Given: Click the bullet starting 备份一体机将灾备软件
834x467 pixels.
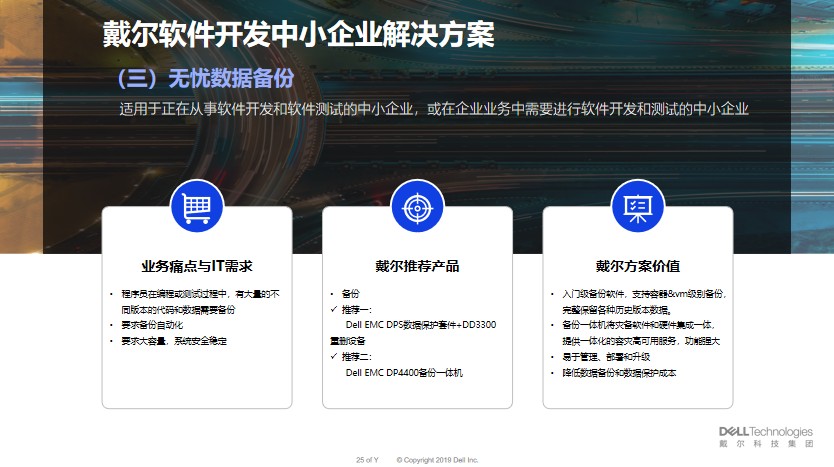Looking at the screenshot, I should pos(641,333).
